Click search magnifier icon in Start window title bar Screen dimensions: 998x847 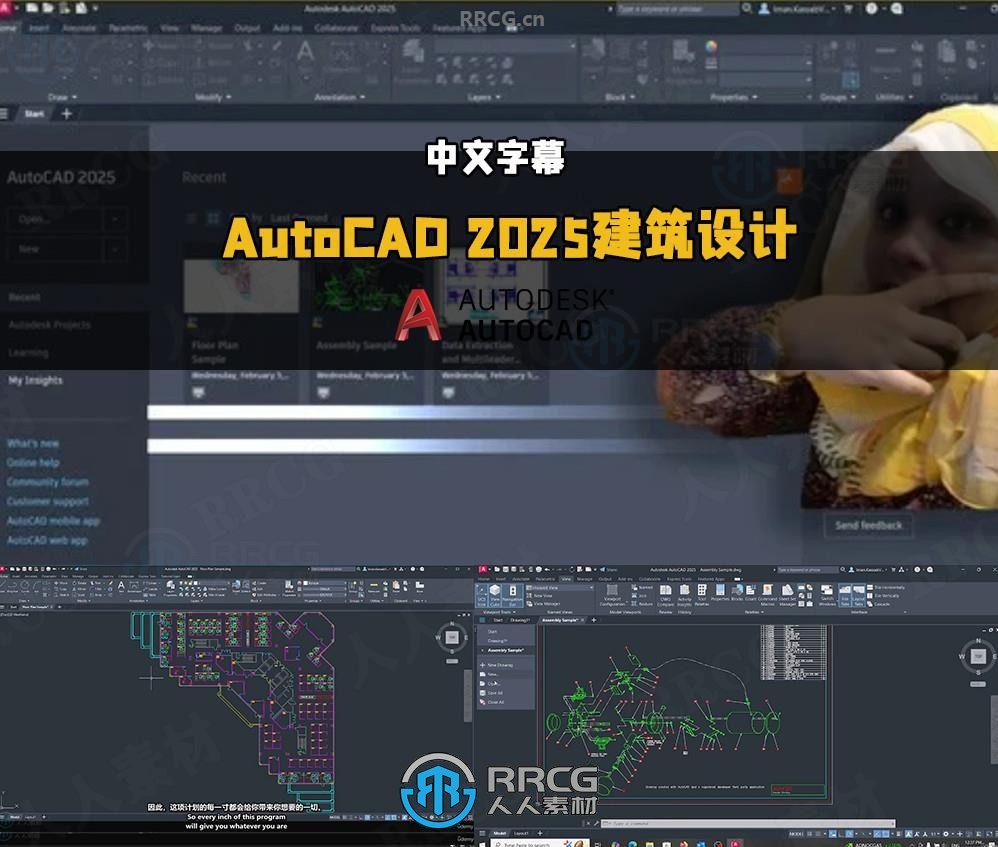pos(747,8)
